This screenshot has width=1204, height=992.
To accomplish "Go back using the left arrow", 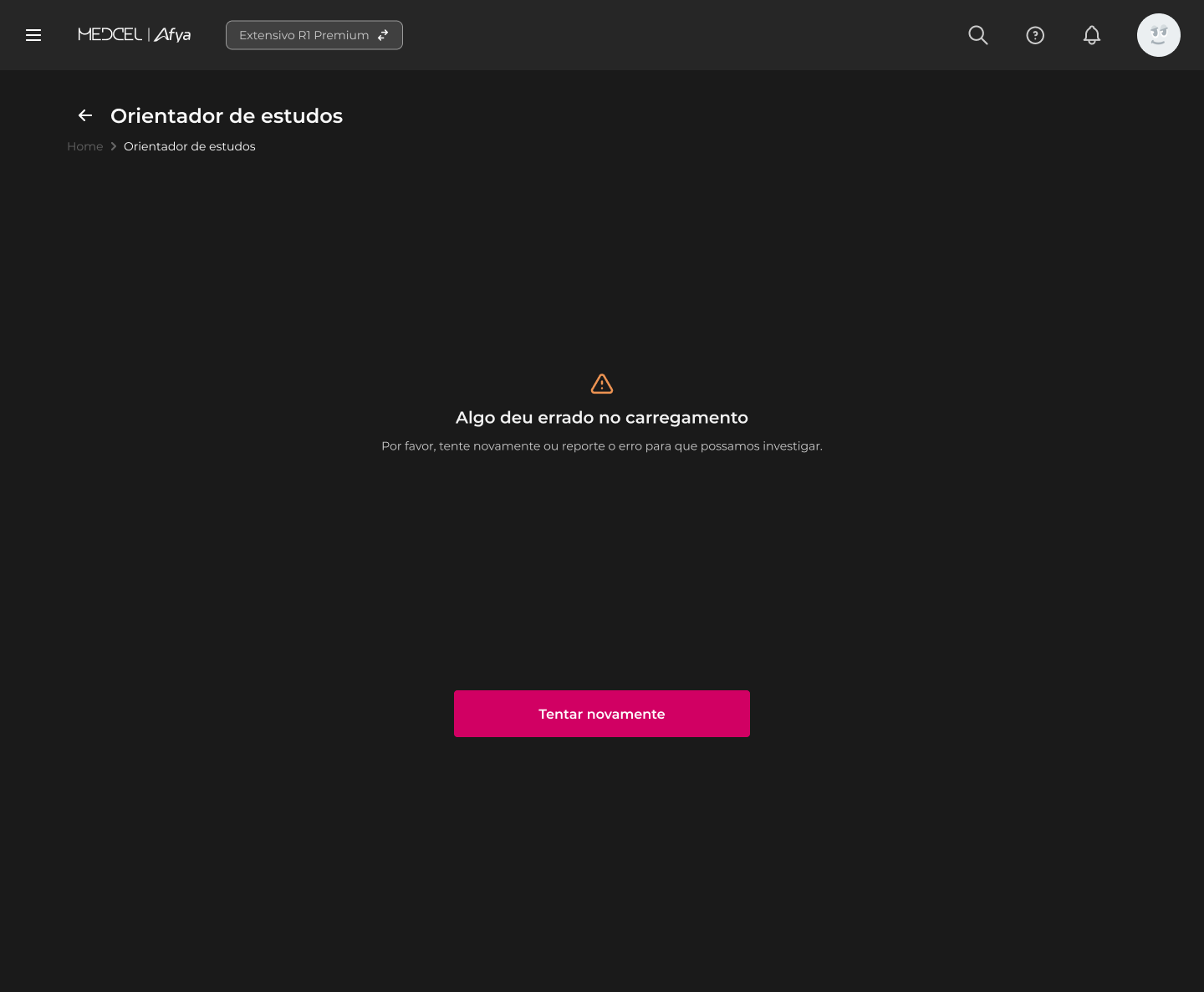I will point(85,115).
